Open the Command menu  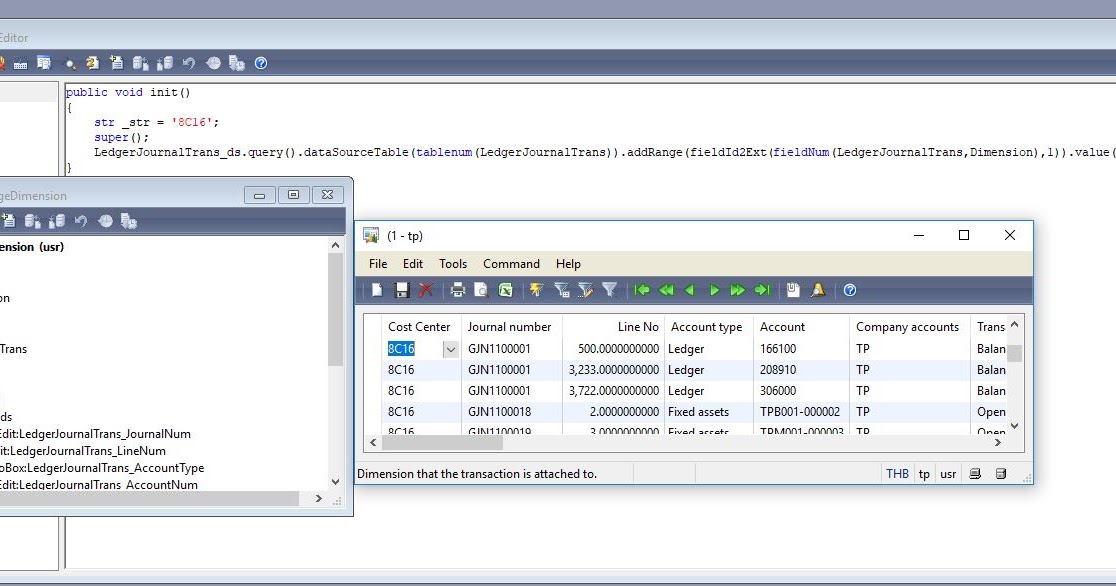click(511, 264)
